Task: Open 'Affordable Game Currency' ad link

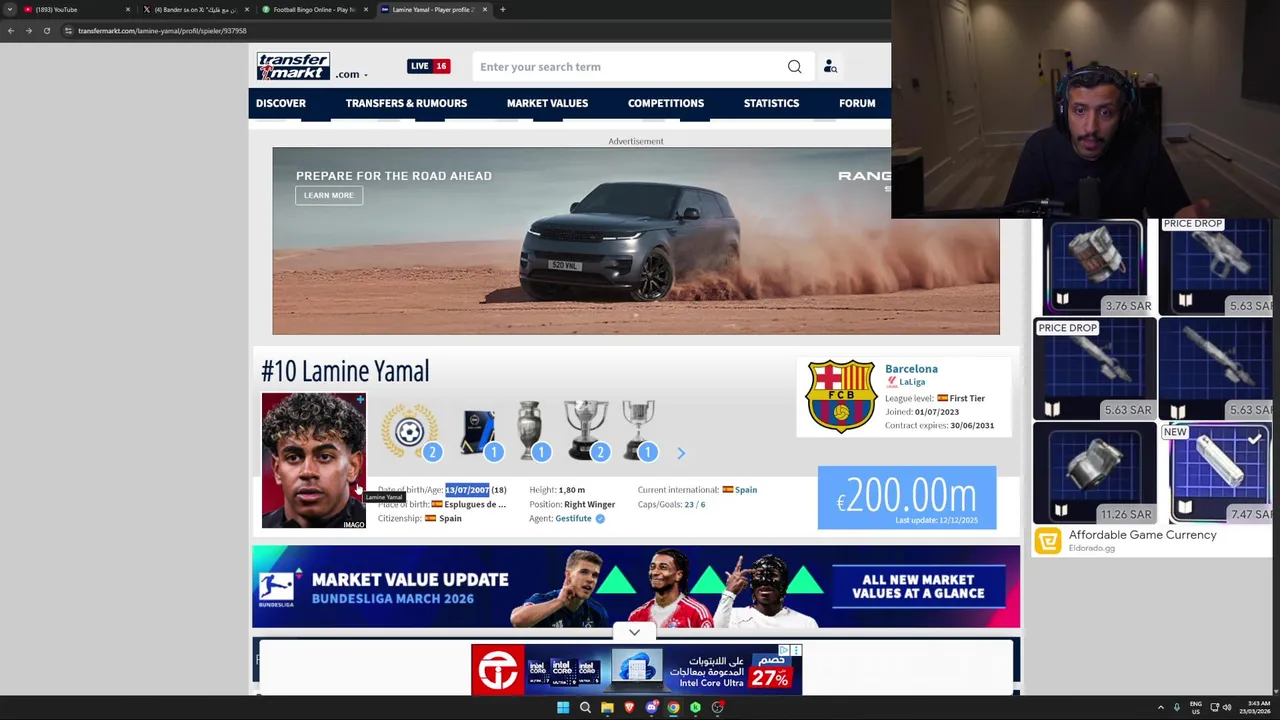Action: [1142, 535]
